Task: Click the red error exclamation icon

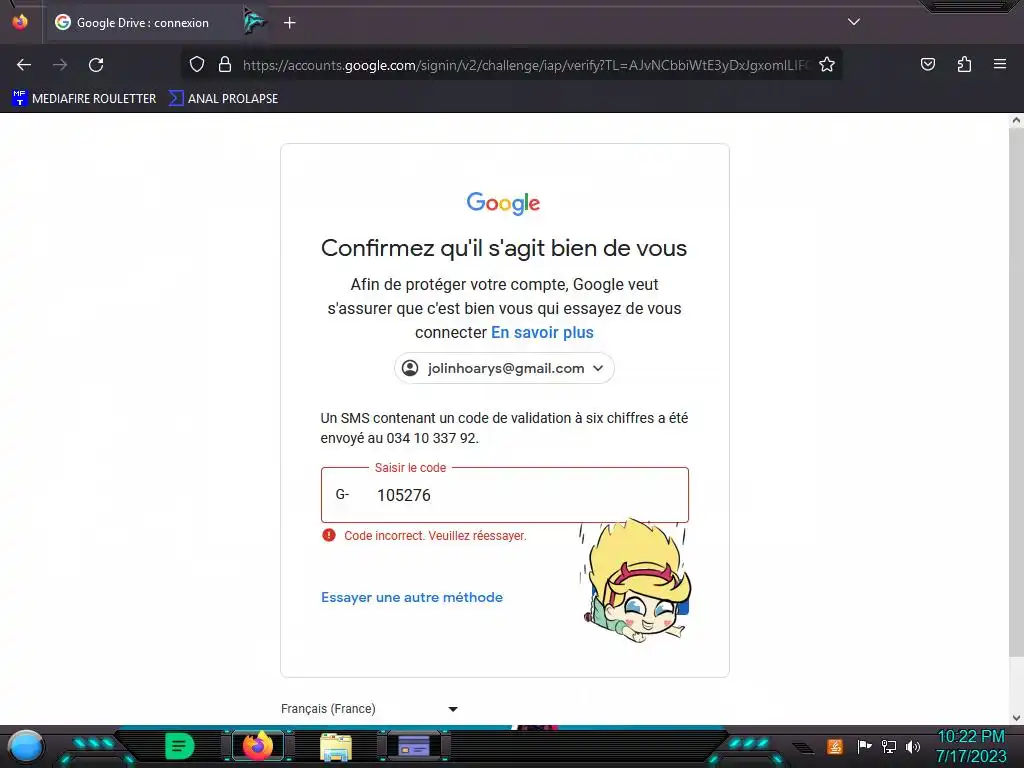Action: [329, 536]
